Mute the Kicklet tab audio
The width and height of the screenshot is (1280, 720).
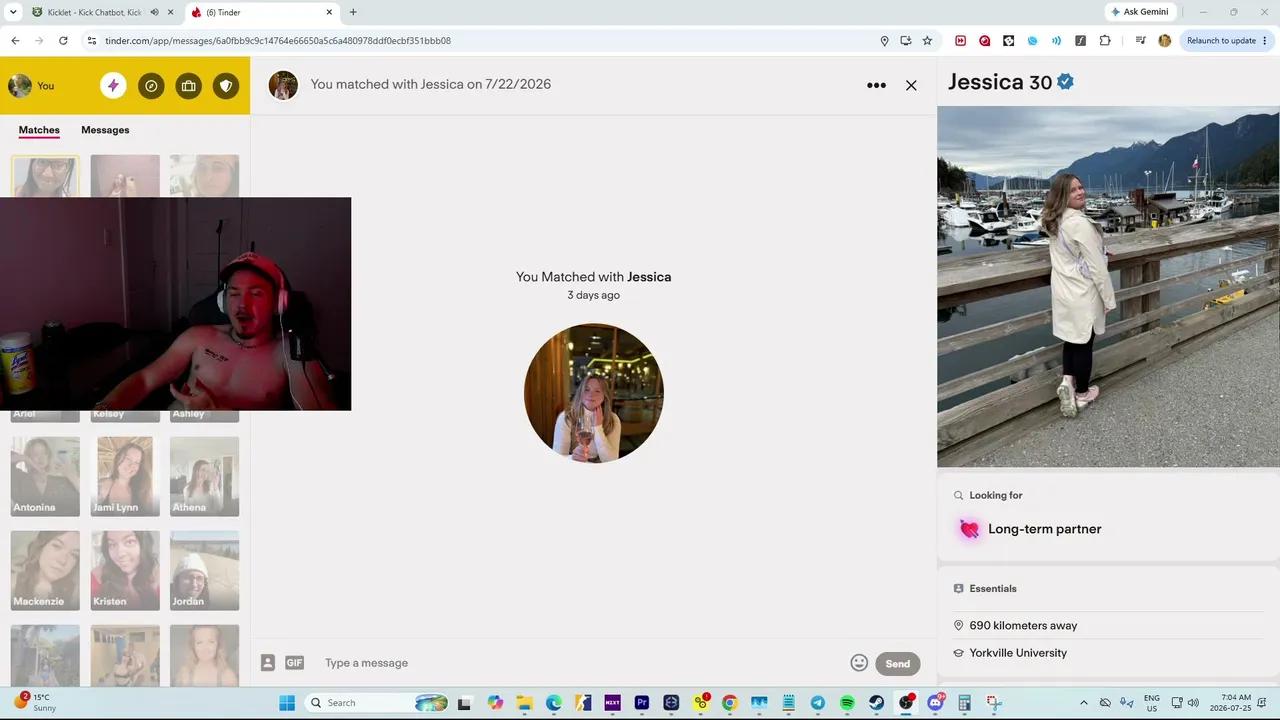point(155,12)
